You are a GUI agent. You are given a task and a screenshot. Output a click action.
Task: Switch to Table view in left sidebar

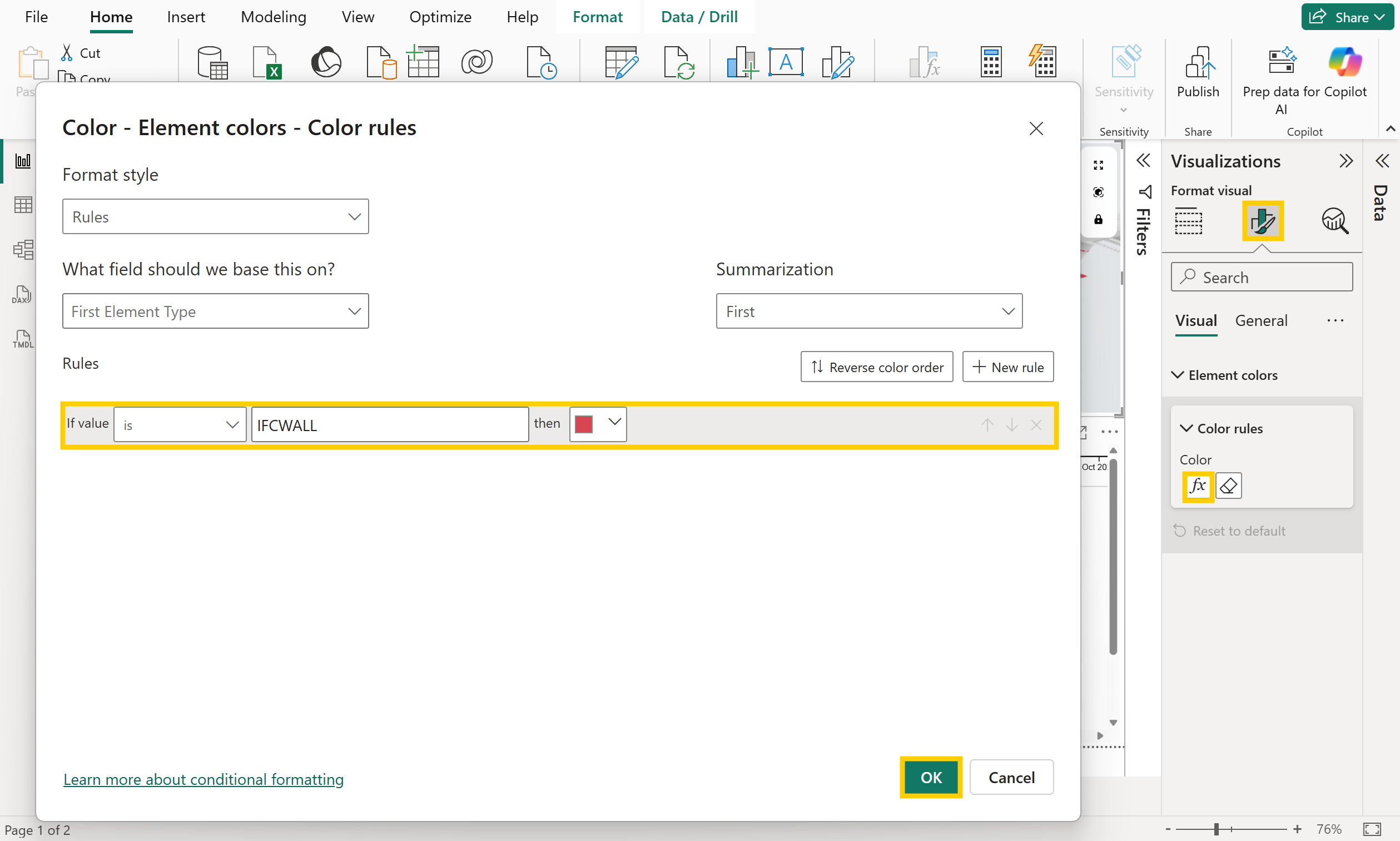pyautogui.click(x=23, y=205)
